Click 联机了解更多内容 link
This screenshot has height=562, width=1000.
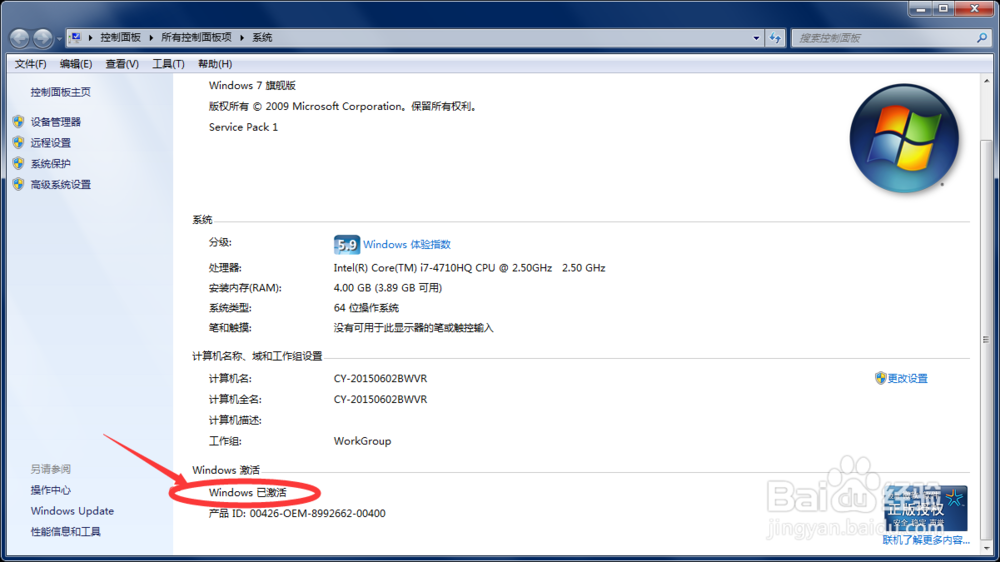pyautogui.click(x=926, y=540)
